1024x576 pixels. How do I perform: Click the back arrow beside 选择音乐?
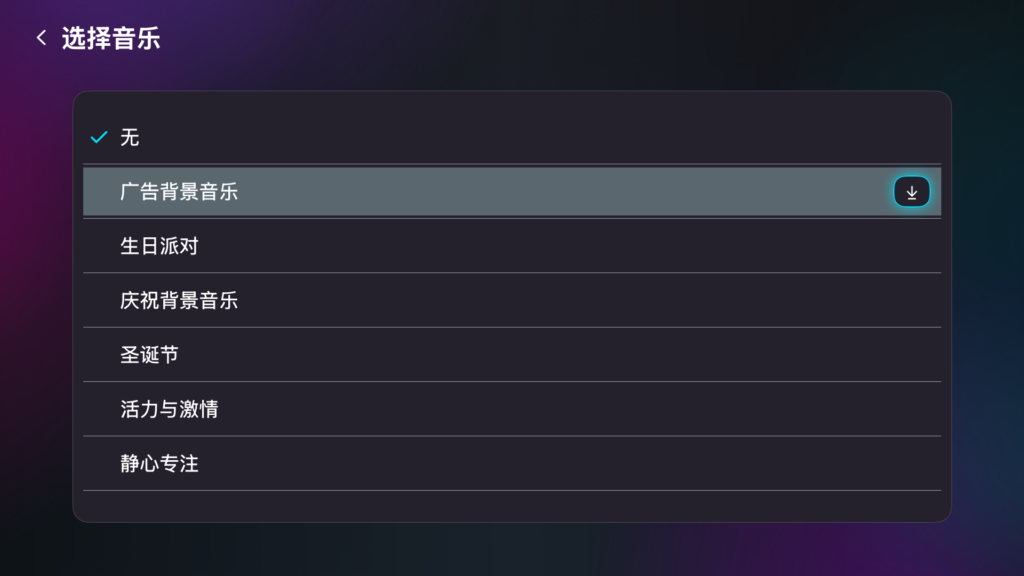click(x=41, y=39)
